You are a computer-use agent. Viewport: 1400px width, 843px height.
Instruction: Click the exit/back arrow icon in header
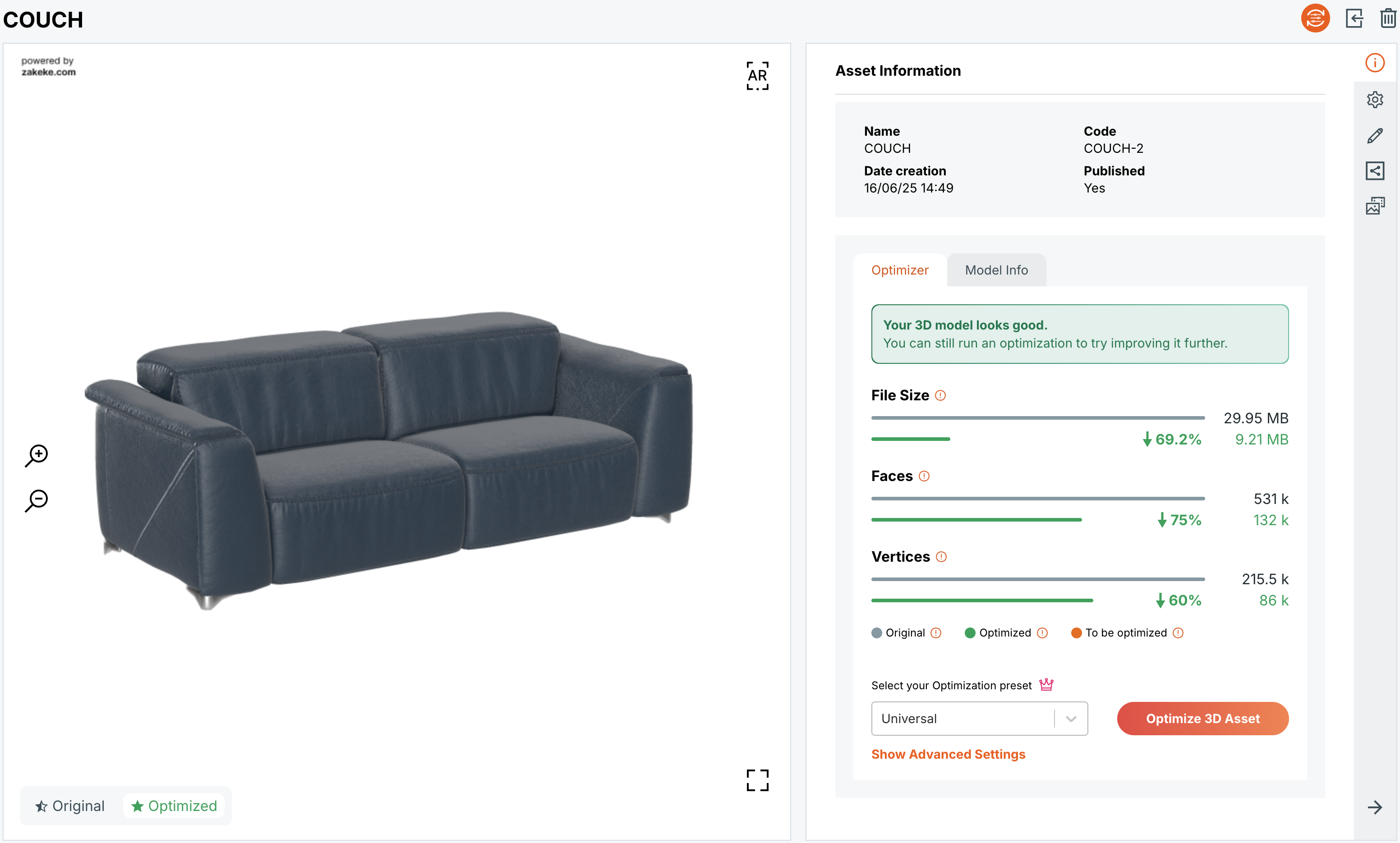(x=1354, y=18)
